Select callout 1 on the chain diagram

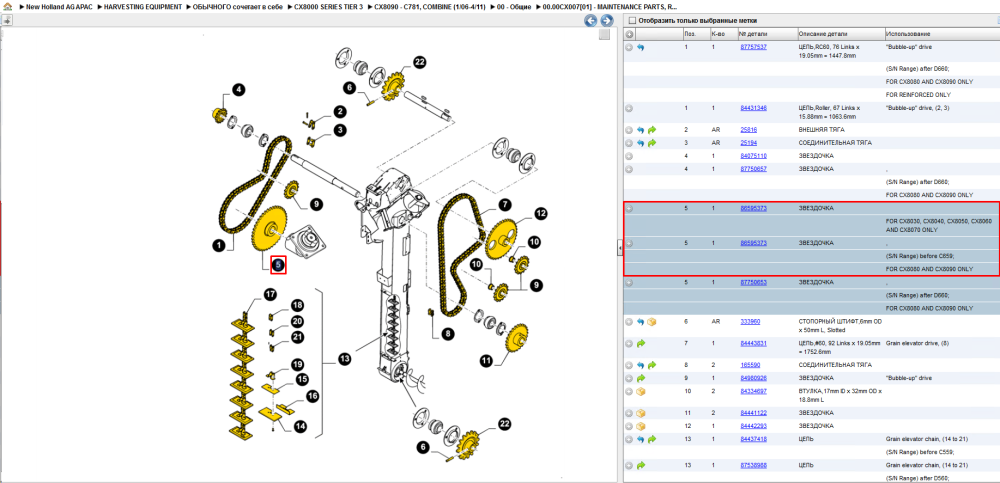pos(219,244)
